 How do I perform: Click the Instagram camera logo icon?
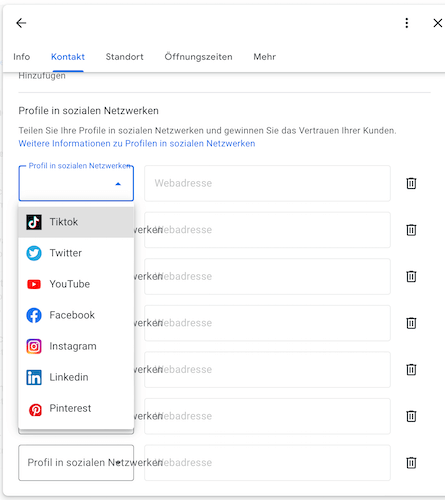(34, 346)
